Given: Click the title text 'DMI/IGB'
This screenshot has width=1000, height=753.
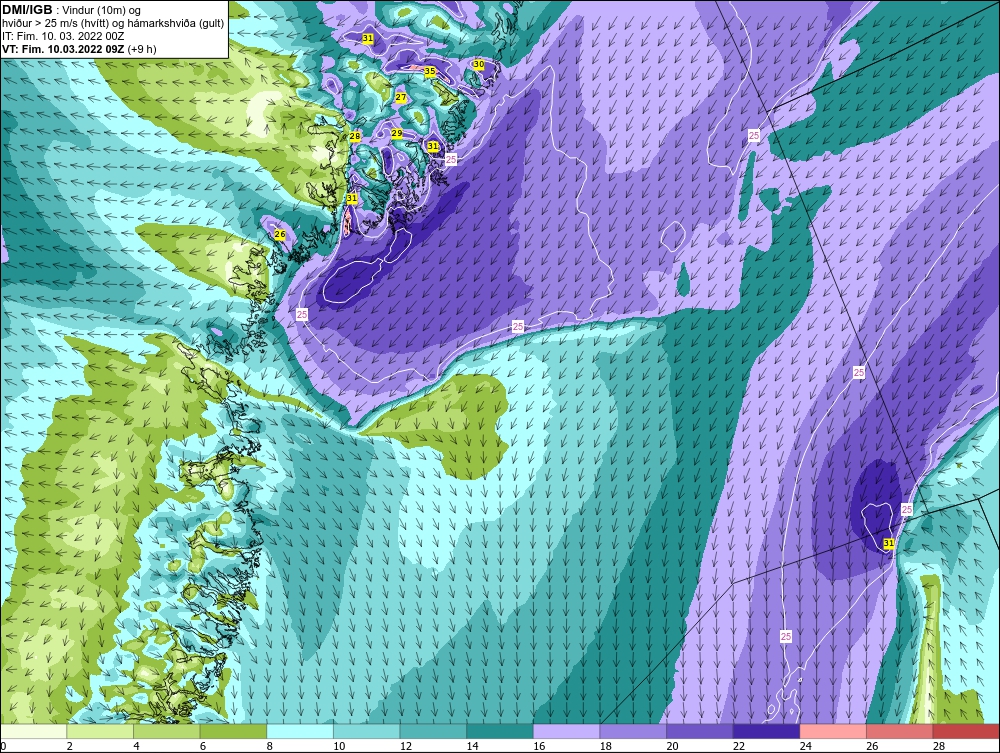Looking at the screenshot, I should pyautogui.click(x=27, y=10).
